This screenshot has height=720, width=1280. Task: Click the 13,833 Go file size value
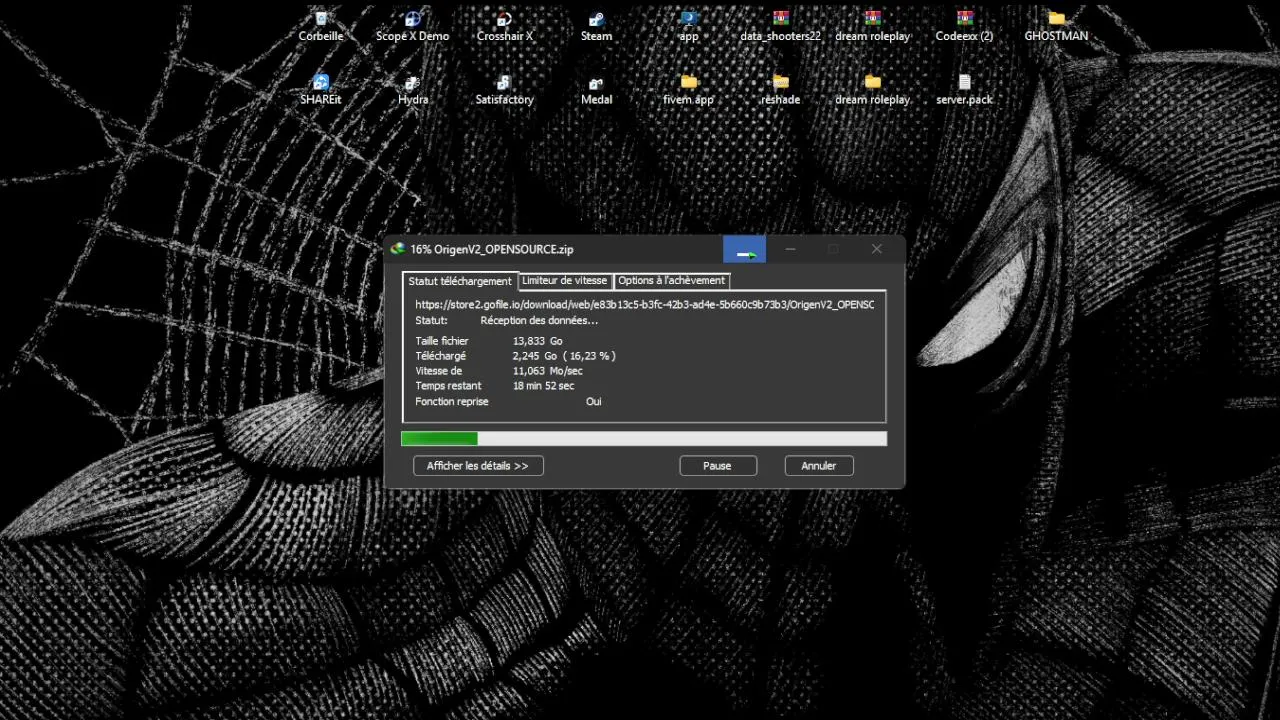pos(537,341)
